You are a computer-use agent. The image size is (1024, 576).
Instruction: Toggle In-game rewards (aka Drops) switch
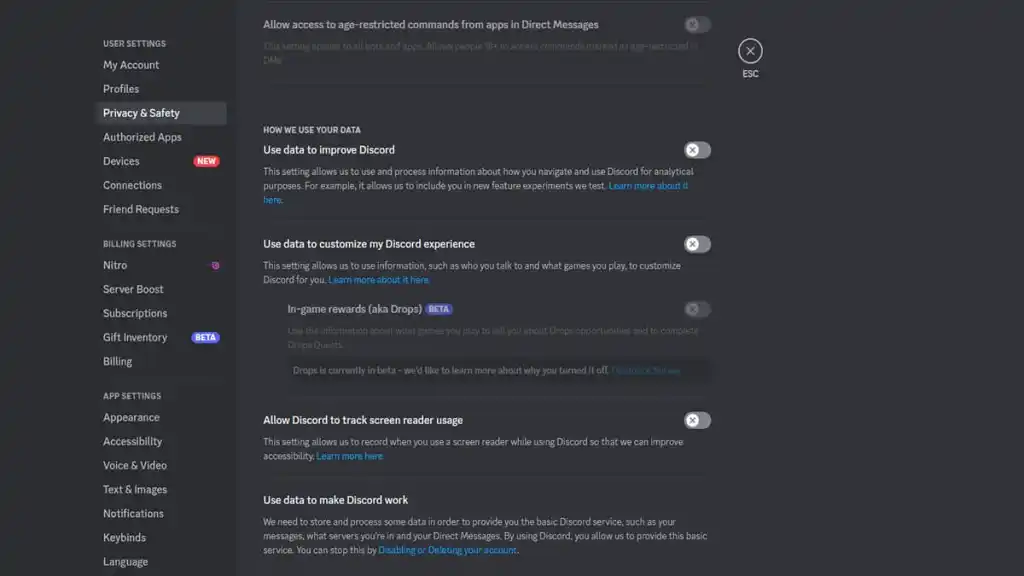tap(697, 309)
